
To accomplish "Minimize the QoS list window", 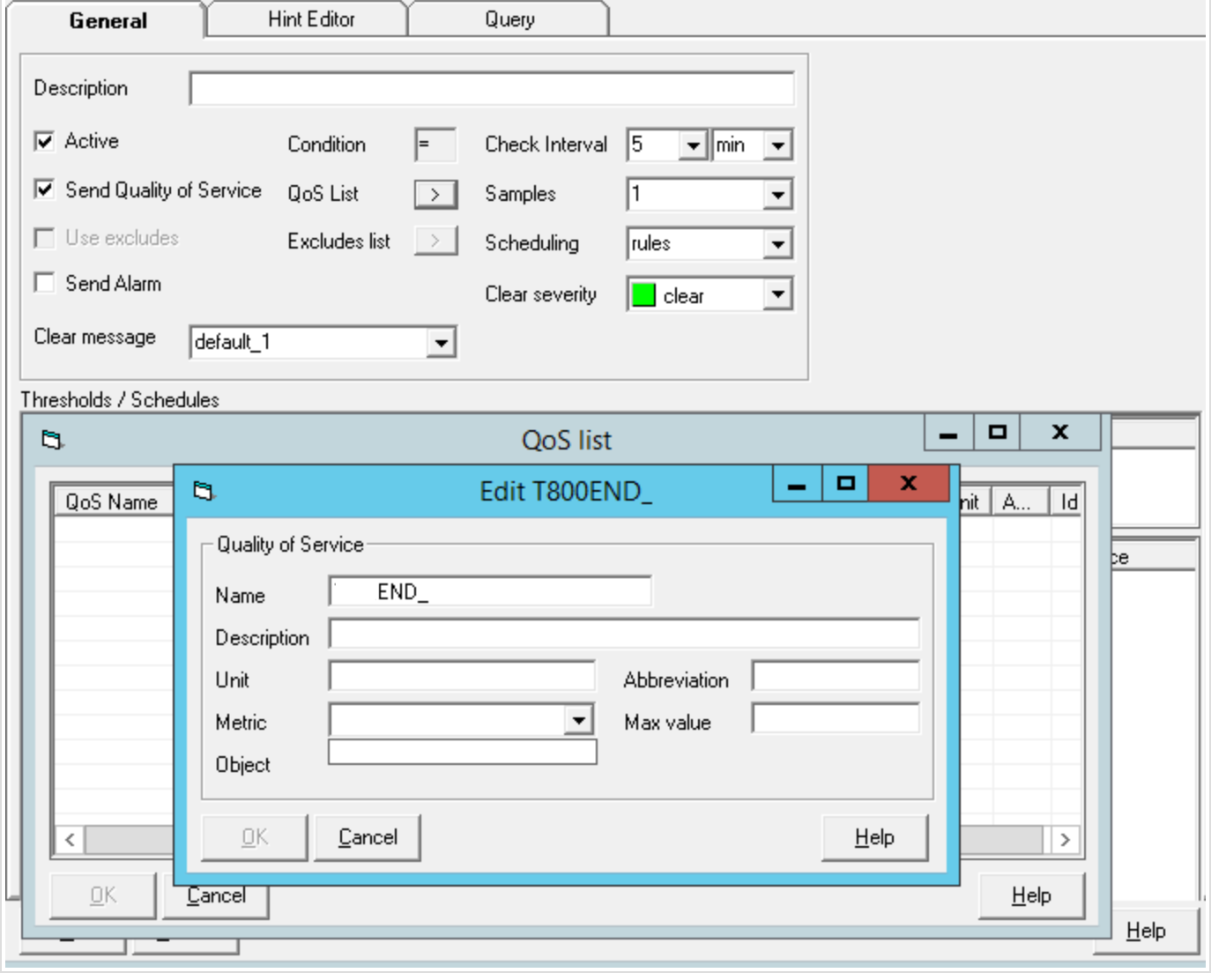I will [948, 433].
